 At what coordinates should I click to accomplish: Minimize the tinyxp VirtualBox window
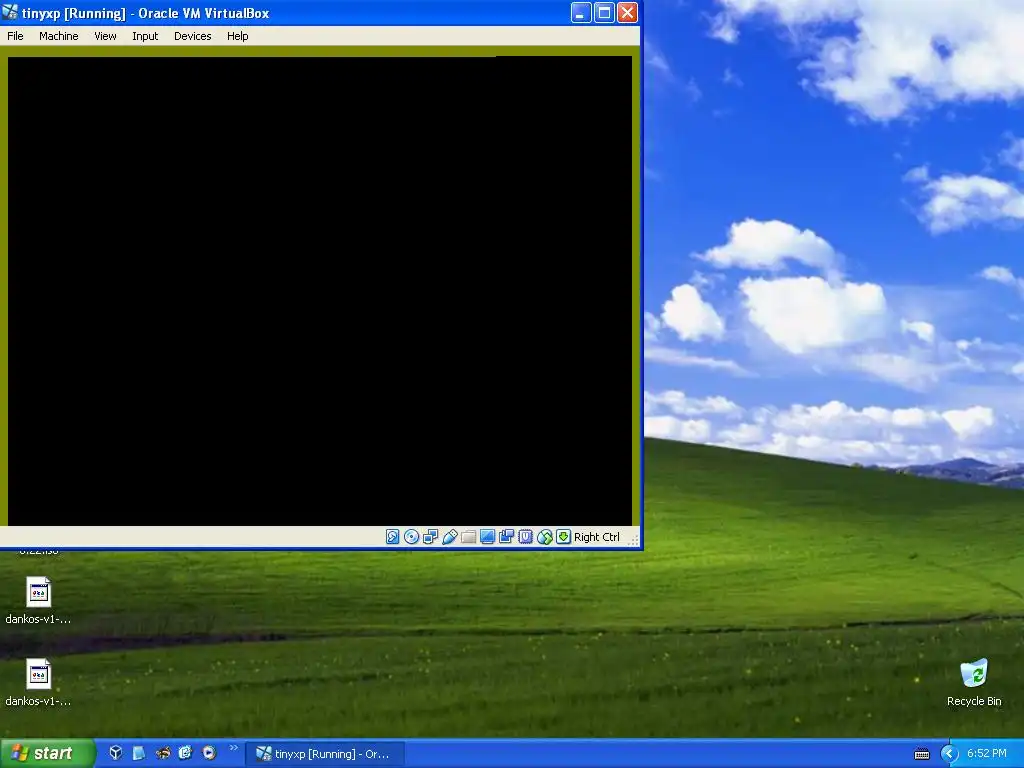click(581, 12)
